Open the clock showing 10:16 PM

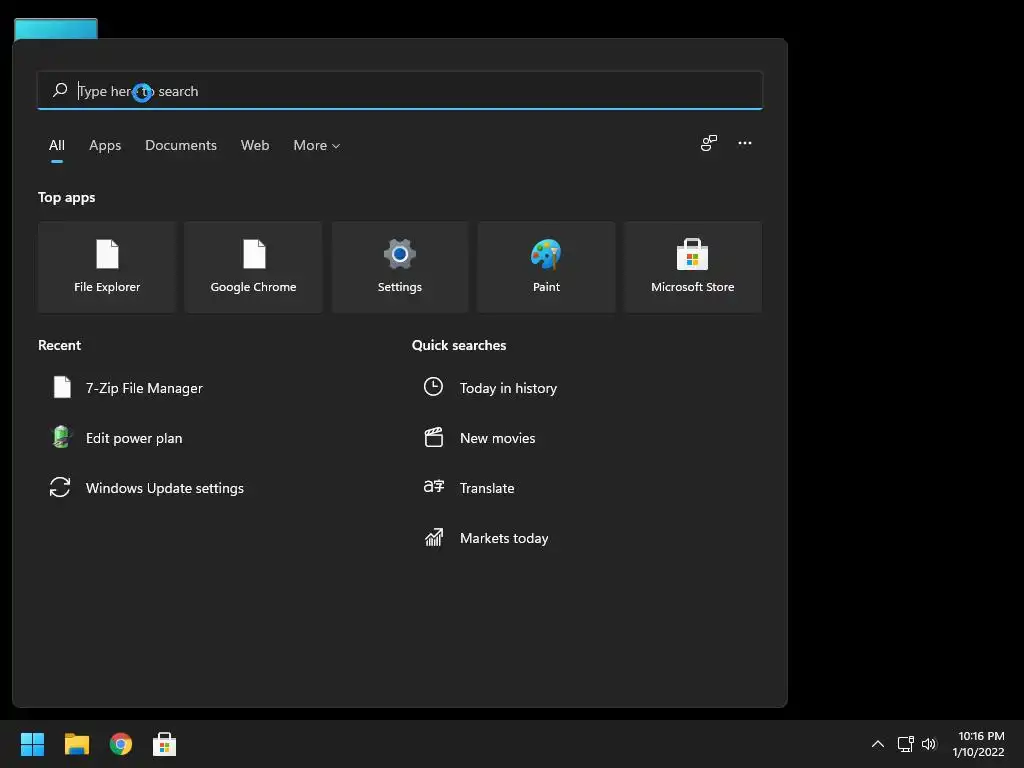tap(981, 744)
